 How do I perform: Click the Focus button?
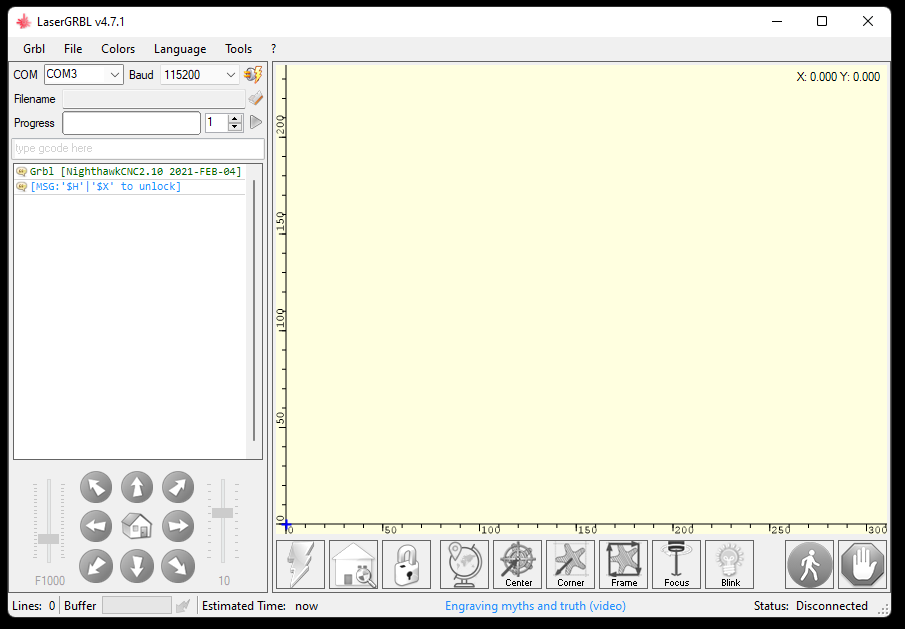[x=676, y=564]
